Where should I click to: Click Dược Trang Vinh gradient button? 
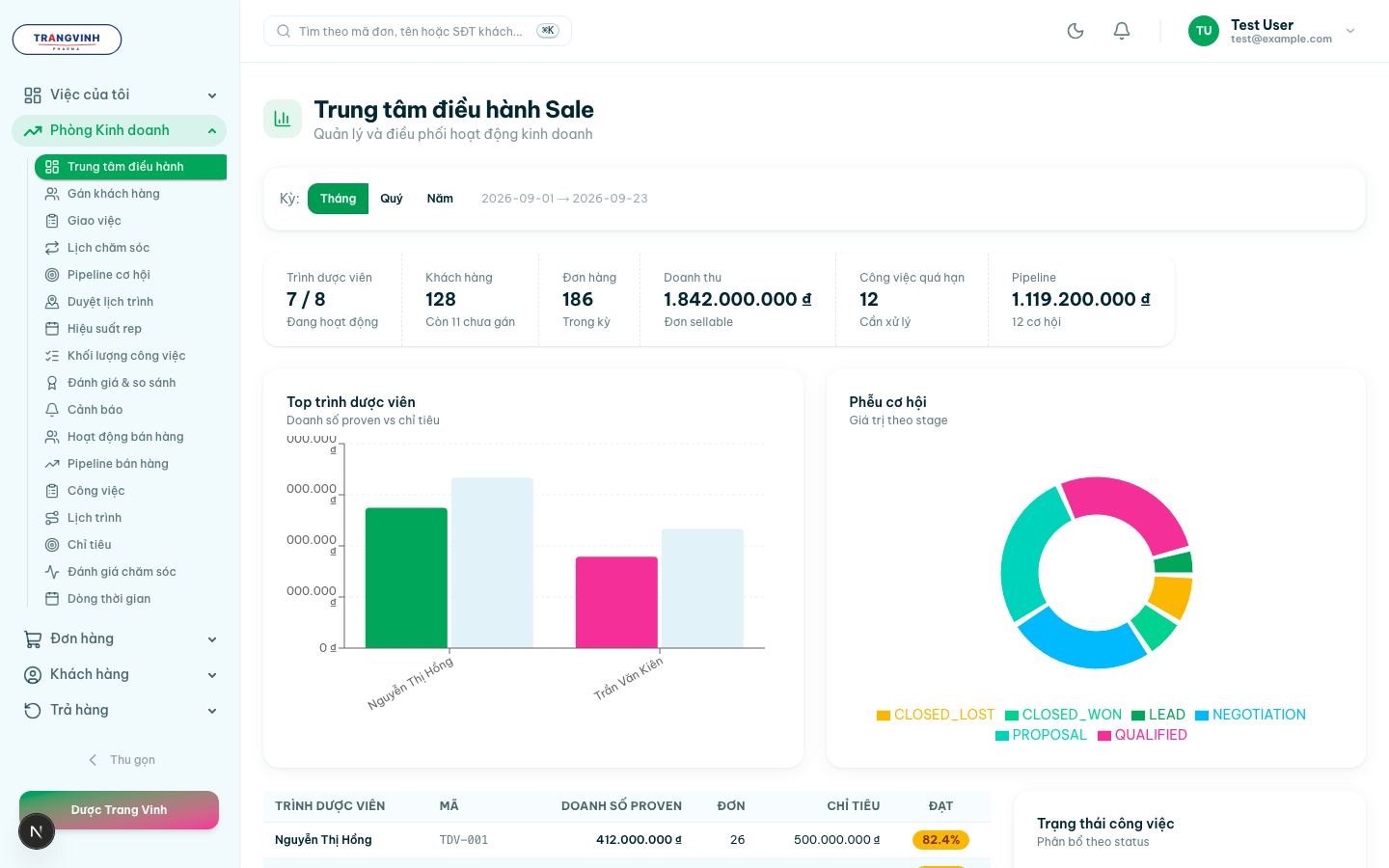coord(119,810)
